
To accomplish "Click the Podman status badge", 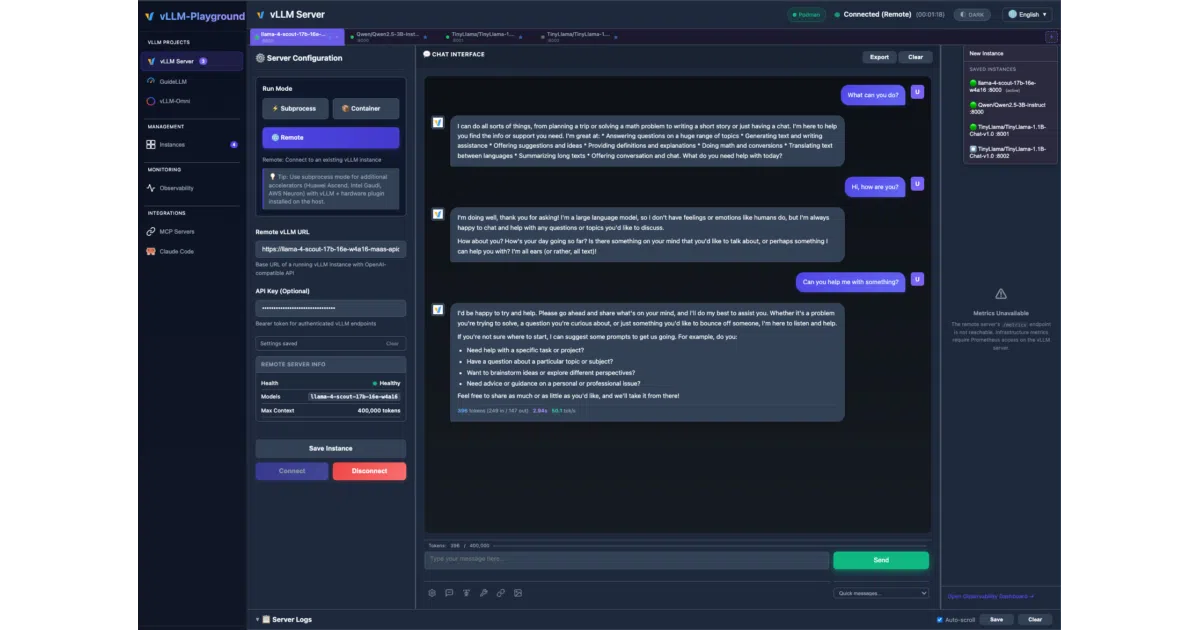I will pyautogui.click(x=806, y=15).
